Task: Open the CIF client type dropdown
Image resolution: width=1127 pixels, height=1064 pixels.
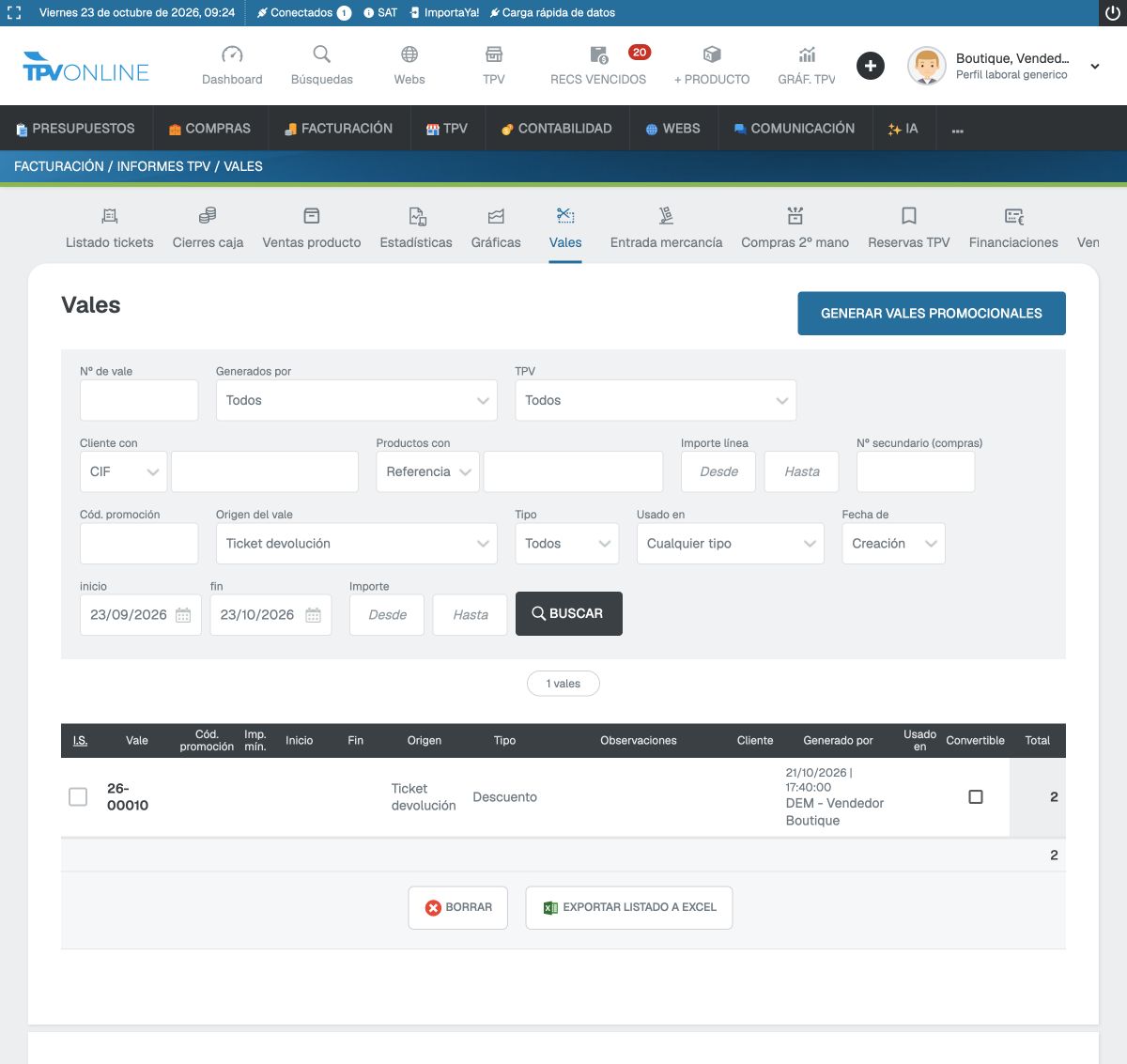Action: 124,471
